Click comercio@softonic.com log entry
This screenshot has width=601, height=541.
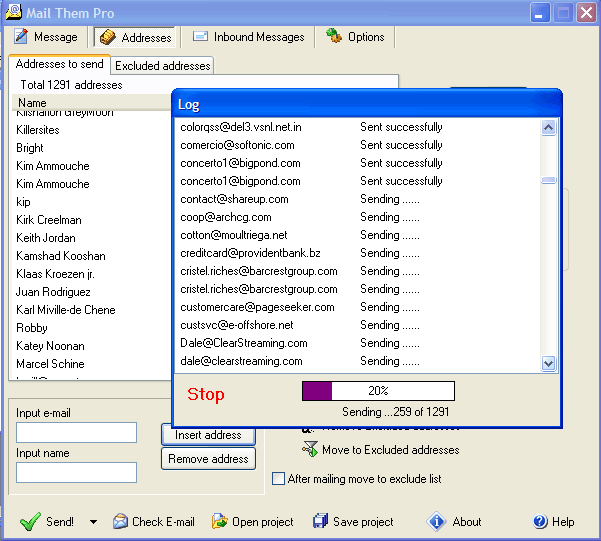(237, 145)
